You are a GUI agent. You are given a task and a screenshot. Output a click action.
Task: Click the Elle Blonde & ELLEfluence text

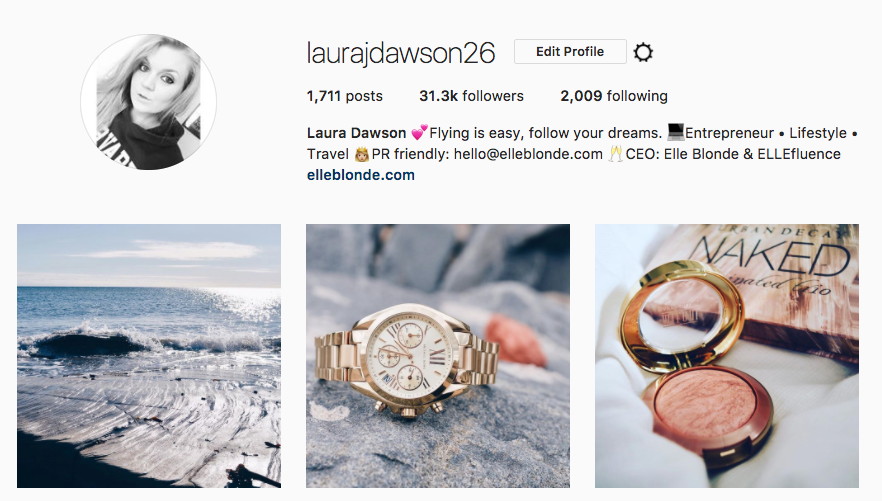point(752,154)
